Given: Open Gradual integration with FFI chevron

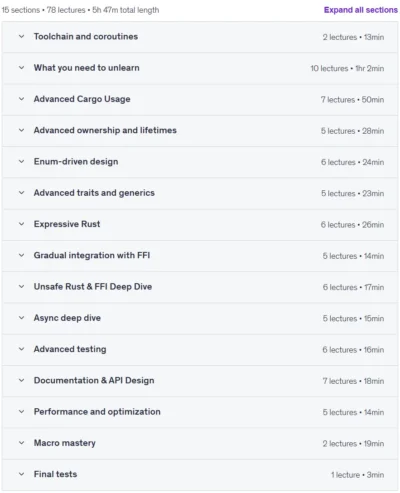Looking at the screenshot, I should [x=22, y=256].
